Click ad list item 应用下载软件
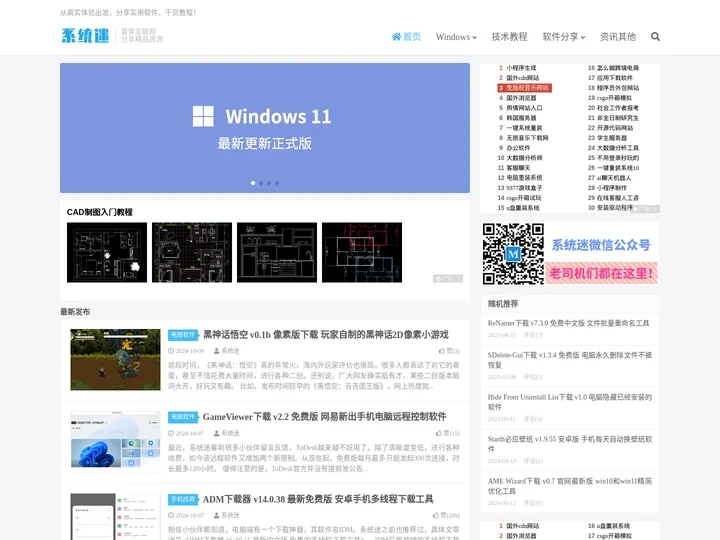The width and height of the screenshot is (720, 540). (614, 78)
